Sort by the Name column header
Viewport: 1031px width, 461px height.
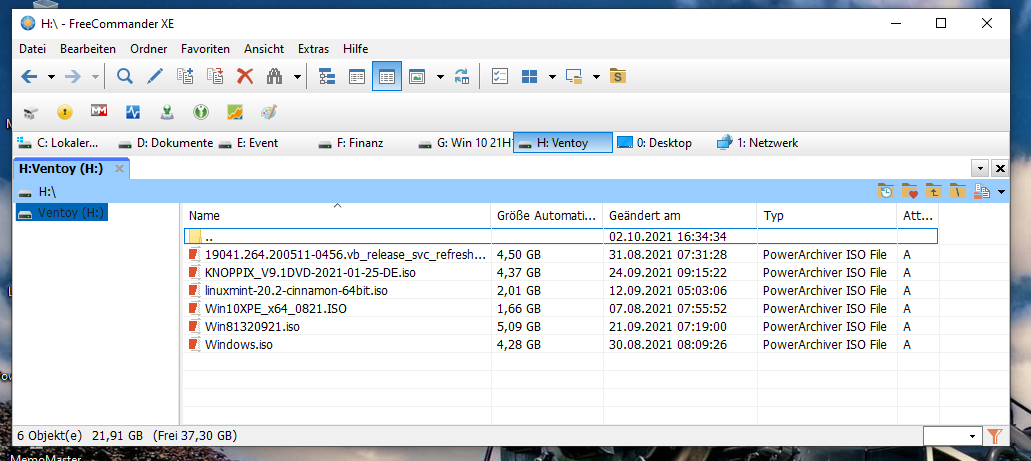click(x=337, y=215)
